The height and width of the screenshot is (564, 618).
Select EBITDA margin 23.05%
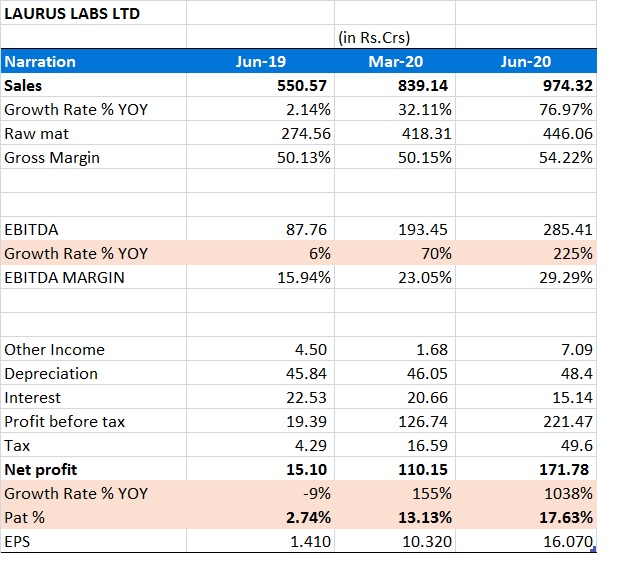point(395,277)
